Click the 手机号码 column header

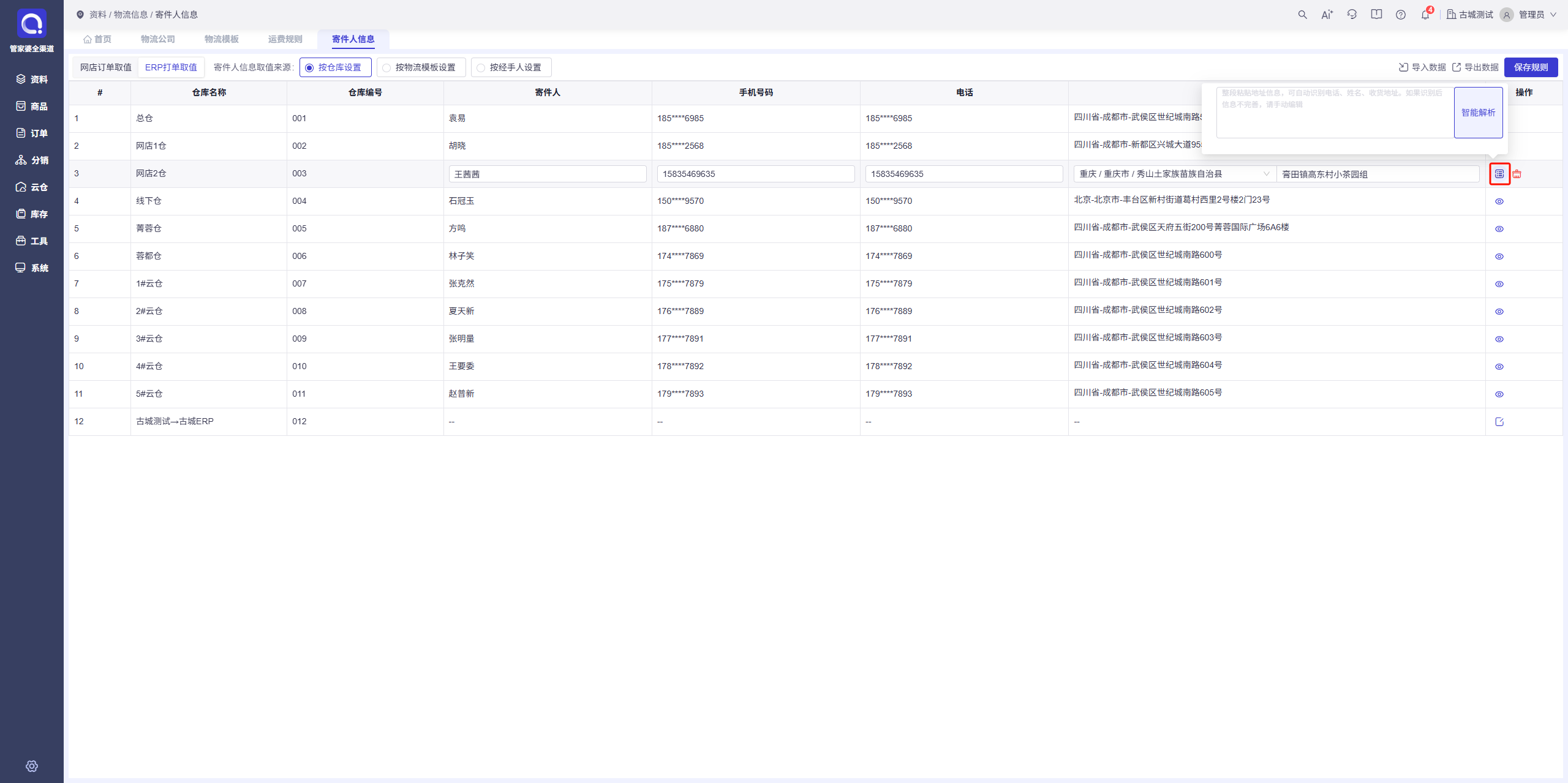tap(756, 92)
